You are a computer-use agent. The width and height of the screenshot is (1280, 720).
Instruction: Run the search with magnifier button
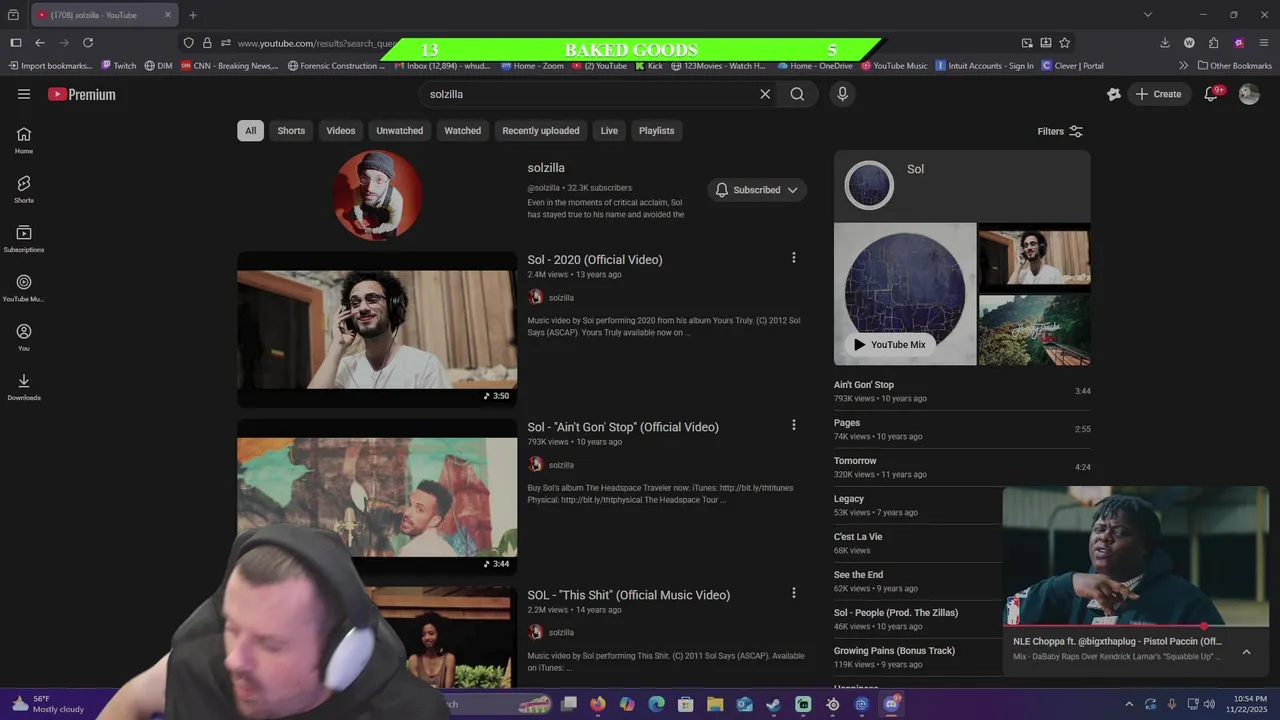pos(797,94)
